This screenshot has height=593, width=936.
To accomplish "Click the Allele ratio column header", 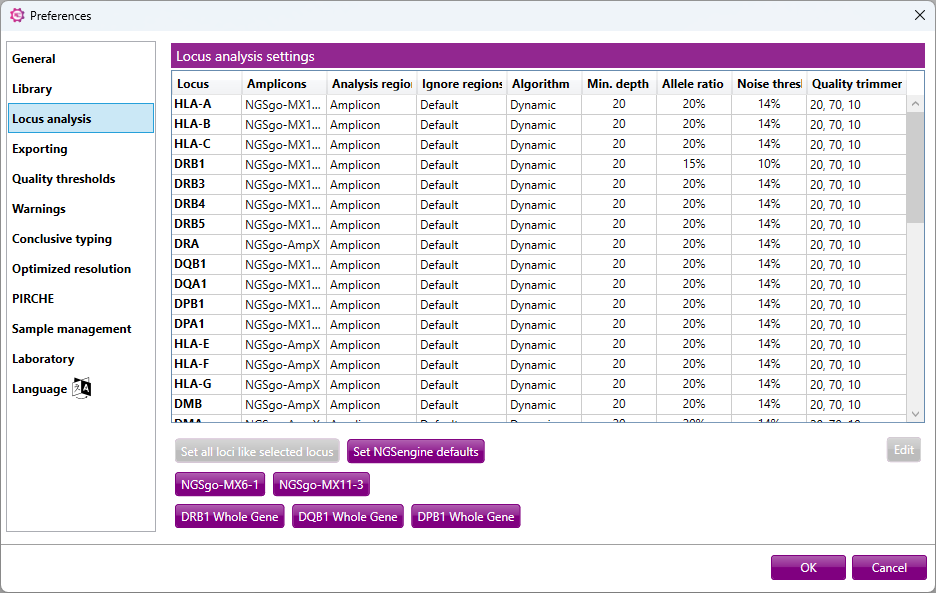I will (692, 84).
